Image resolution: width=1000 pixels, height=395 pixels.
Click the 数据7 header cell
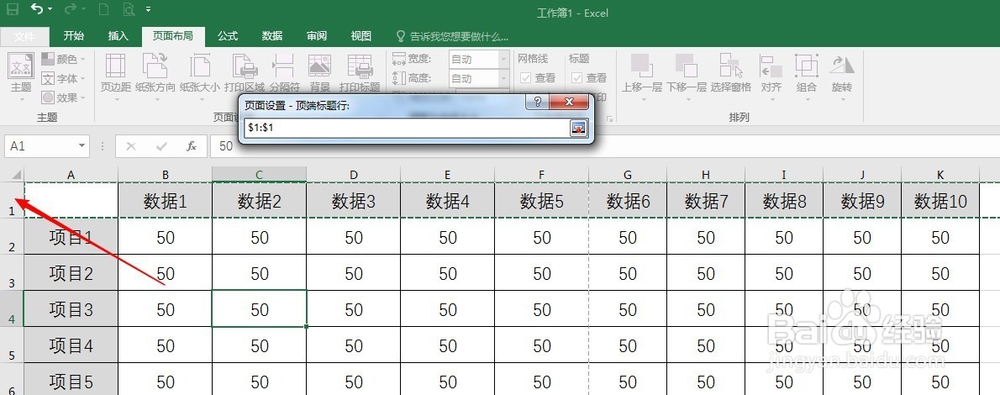(706, 201)
